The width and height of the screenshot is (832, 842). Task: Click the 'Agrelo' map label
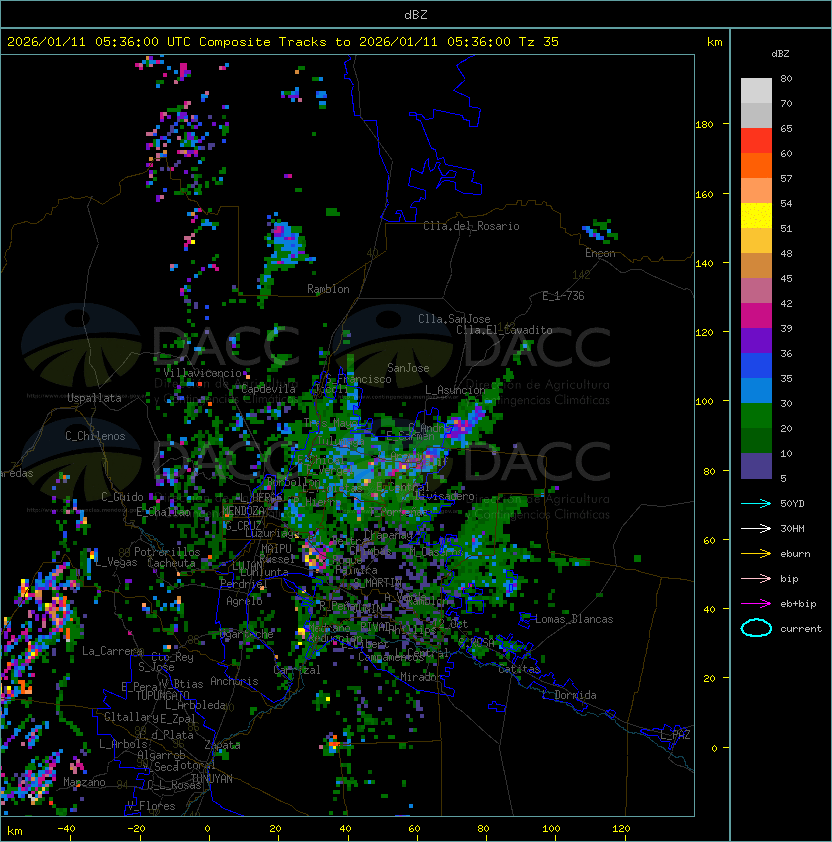244,601
